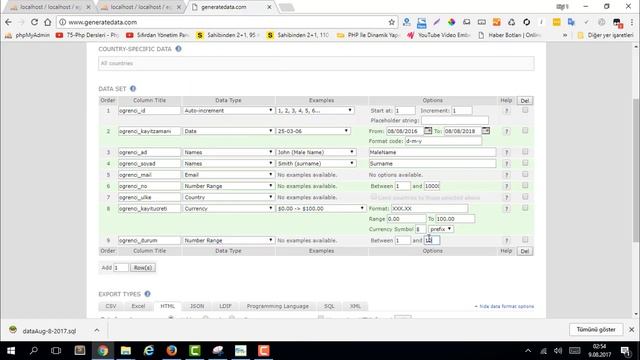
Task: Open the Date data type dropdown
Action: 228,131
